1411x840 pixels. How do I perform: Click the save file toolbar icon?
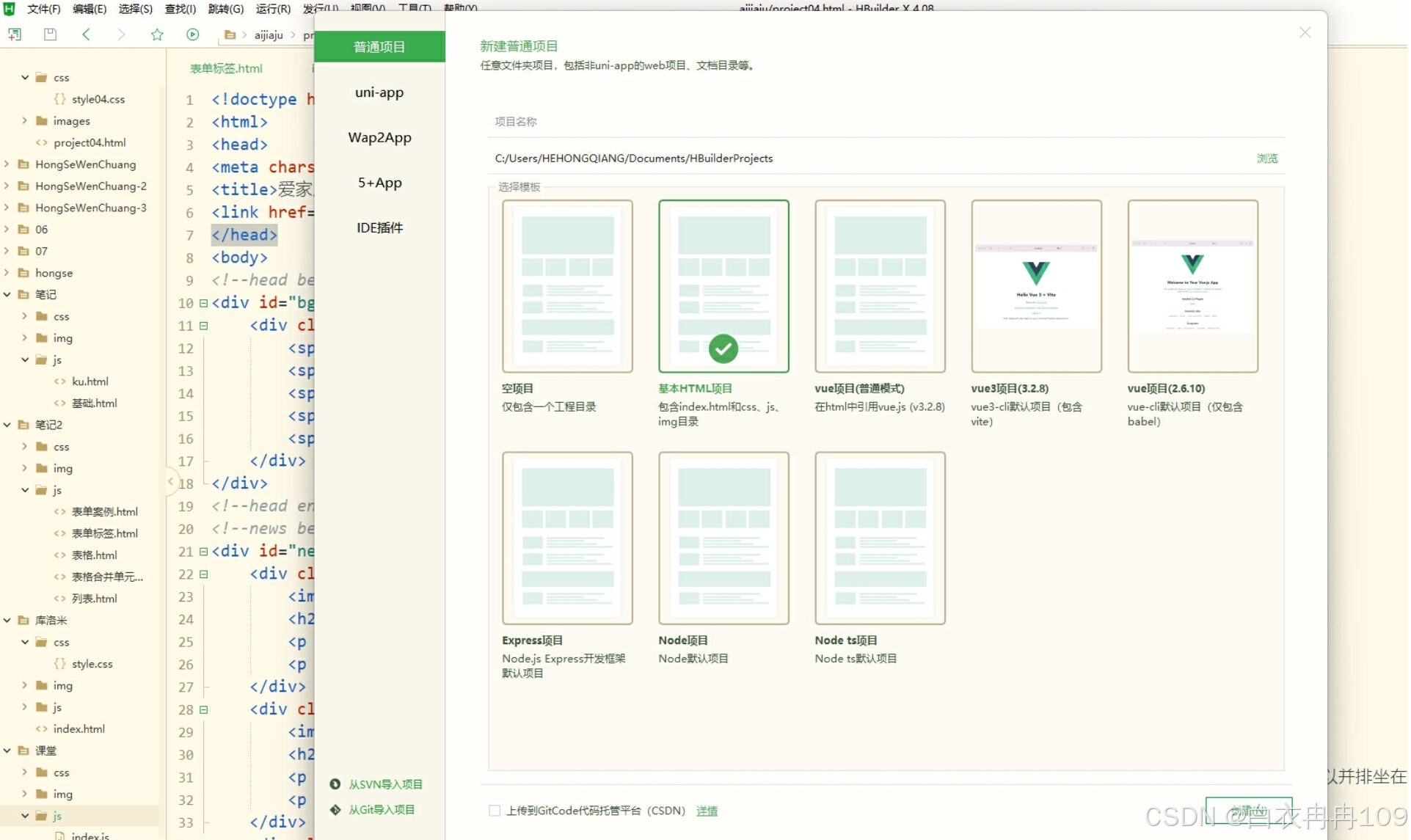[x=50, y=34]
